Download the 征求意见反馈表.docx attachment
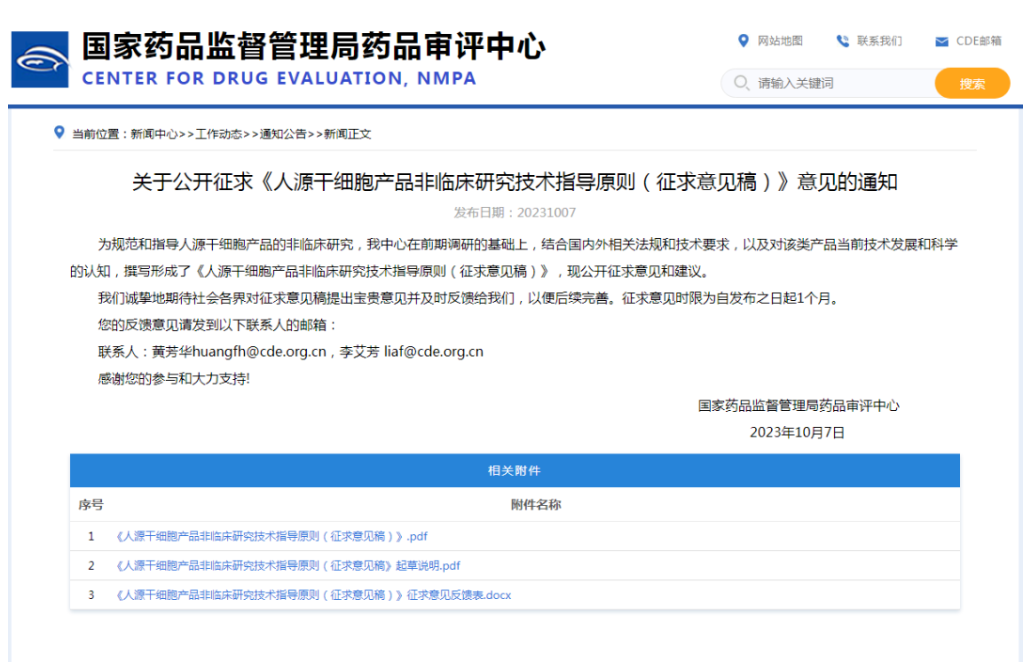Image resolution: width=1032 pixels, height=662 pixels. click(x=314, y=595)
